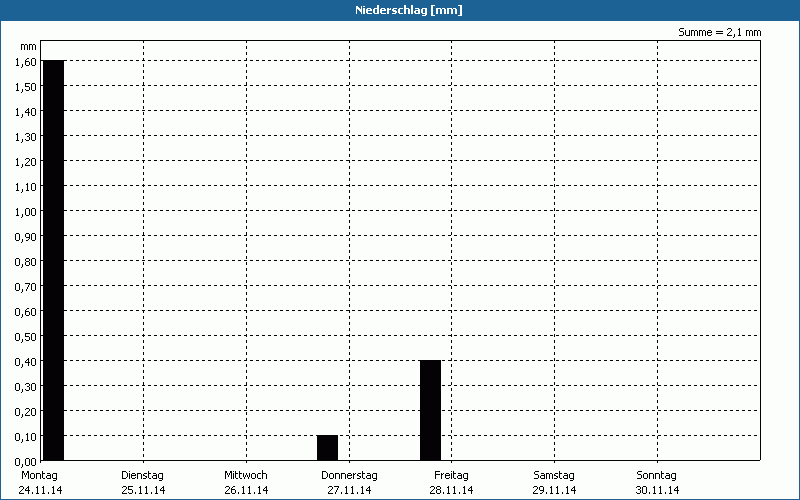This screenshot has height=500, width=800.
Task: Select the Montag 1,60 mm bar
Action: pos(54,260)
